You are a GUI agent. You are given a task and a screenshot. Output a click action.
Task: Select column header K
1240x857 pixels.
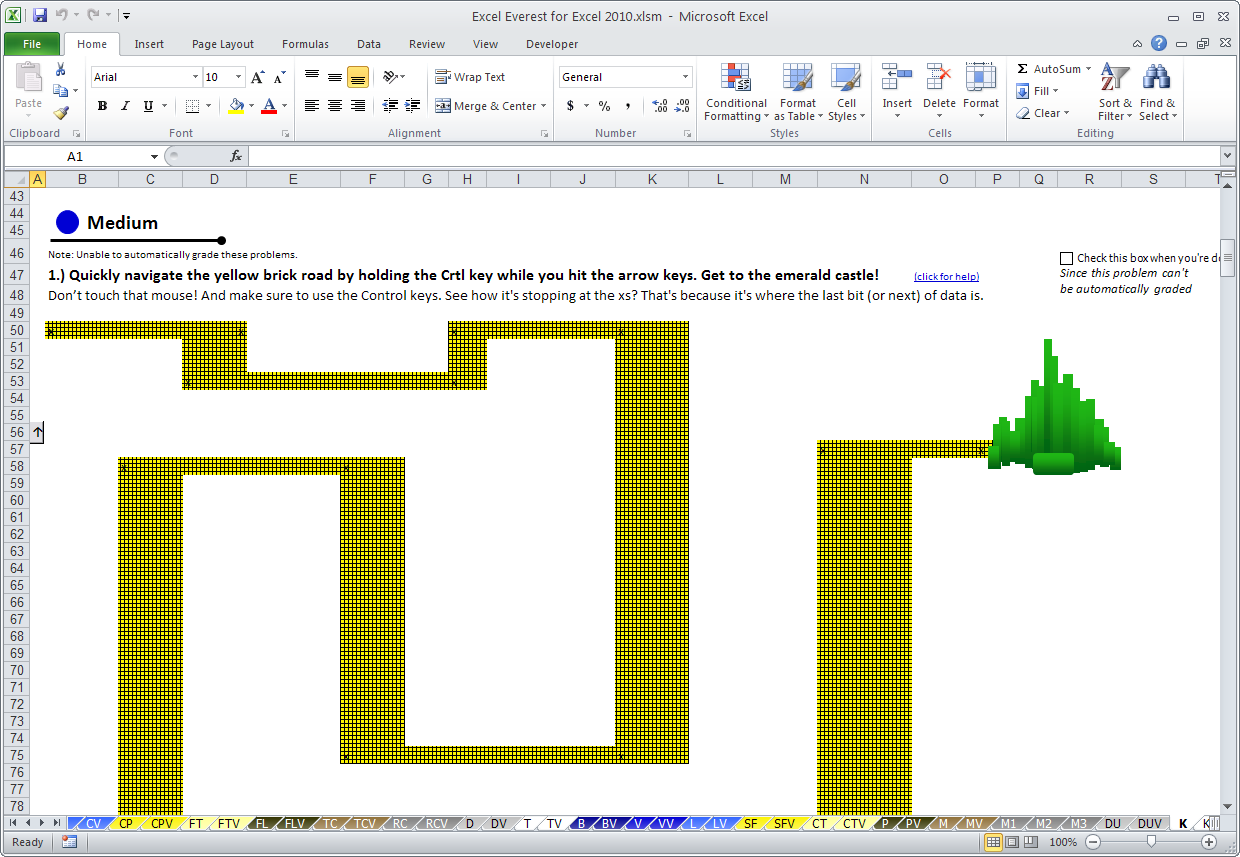point(652,179)
